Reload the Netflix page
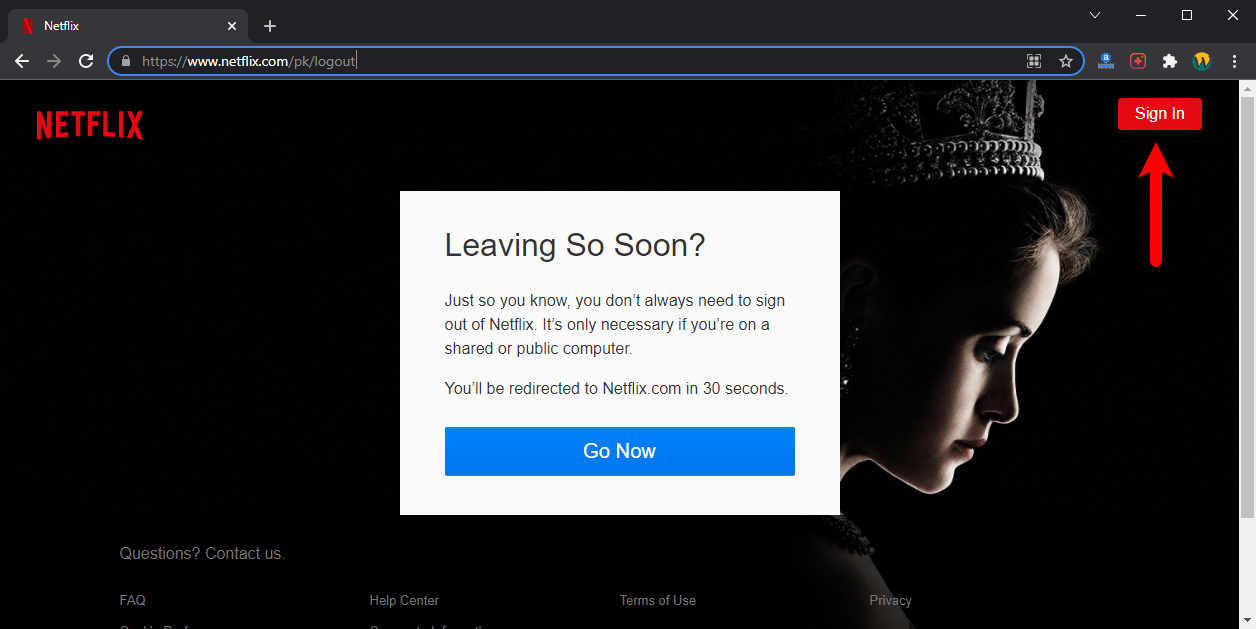 [x=86, y=61]
